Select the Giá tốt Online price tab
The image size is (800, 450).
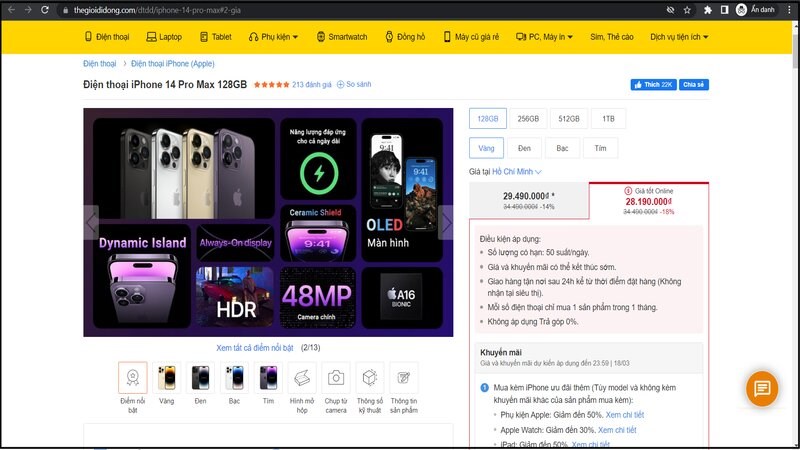[648, 201]
